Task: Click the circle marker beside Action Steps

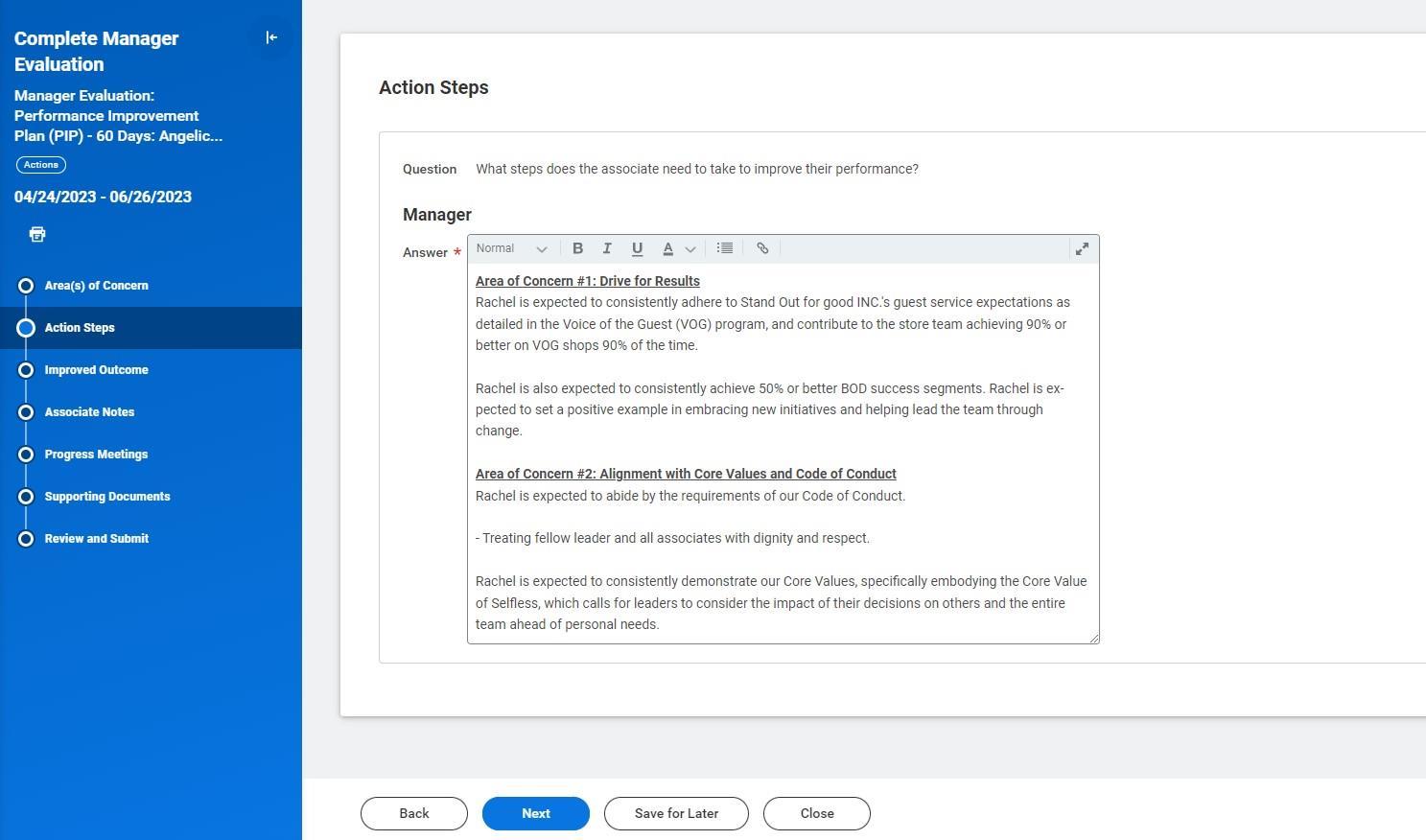Action: point(26,328)
